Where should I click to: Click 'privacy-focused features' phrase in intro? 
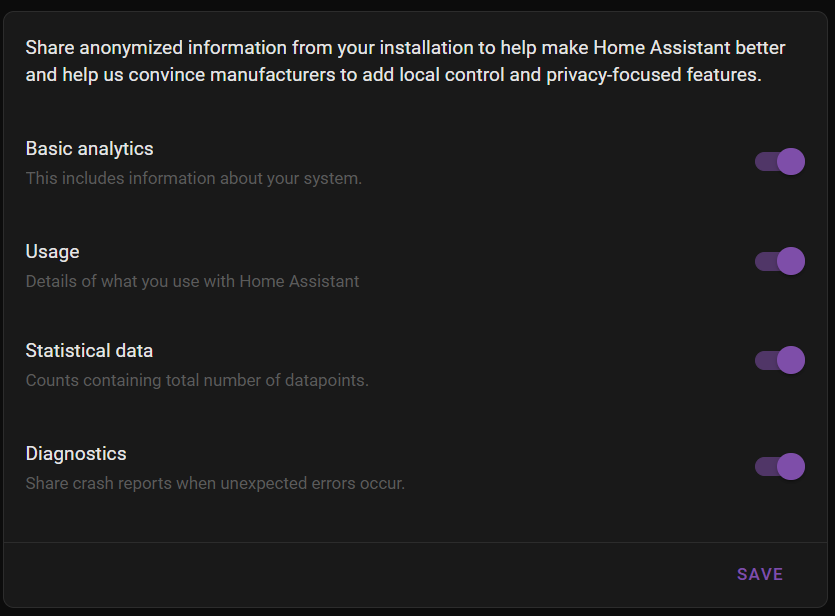(651, 75)
